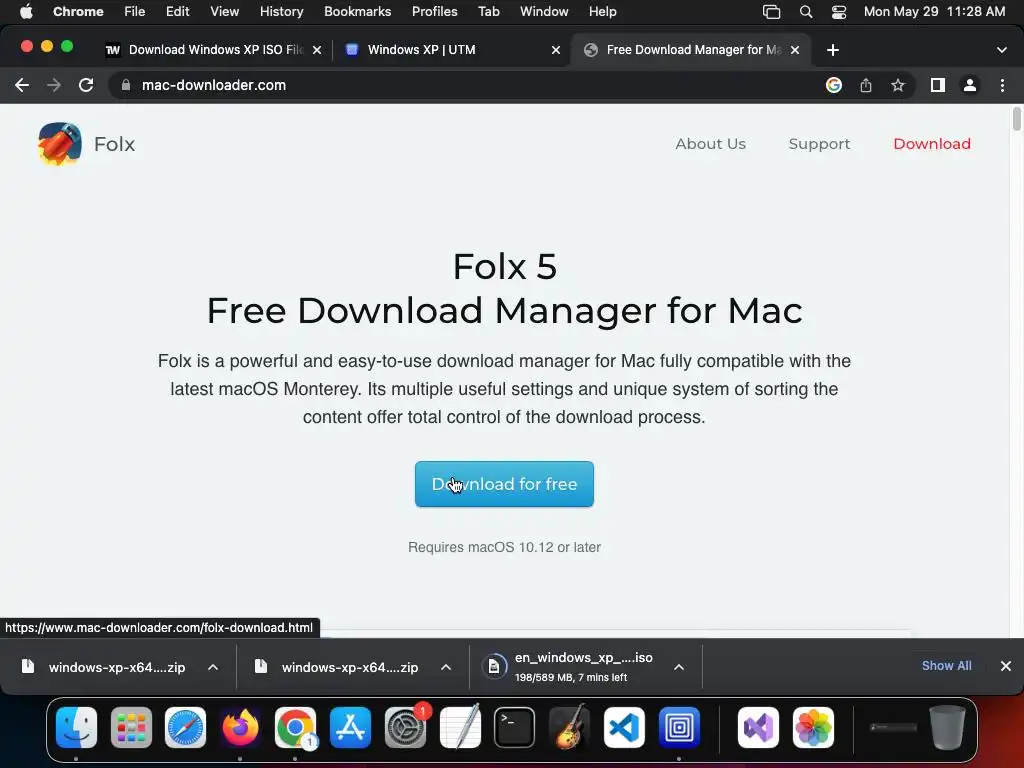The height and width of the screenshot is (768, 1024).
Task: Open the tab search chevron
Action: click(1002, 50)
